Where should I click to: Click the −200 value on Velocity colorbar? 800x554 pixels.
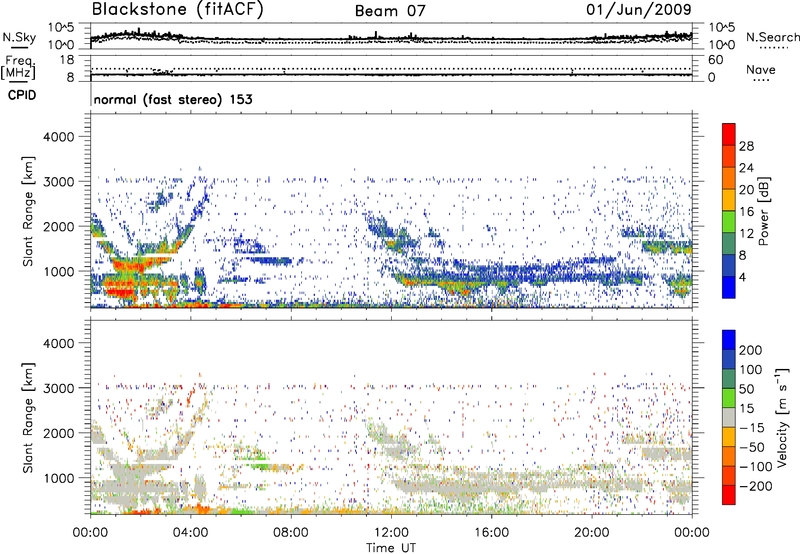[x=756, y=486]
